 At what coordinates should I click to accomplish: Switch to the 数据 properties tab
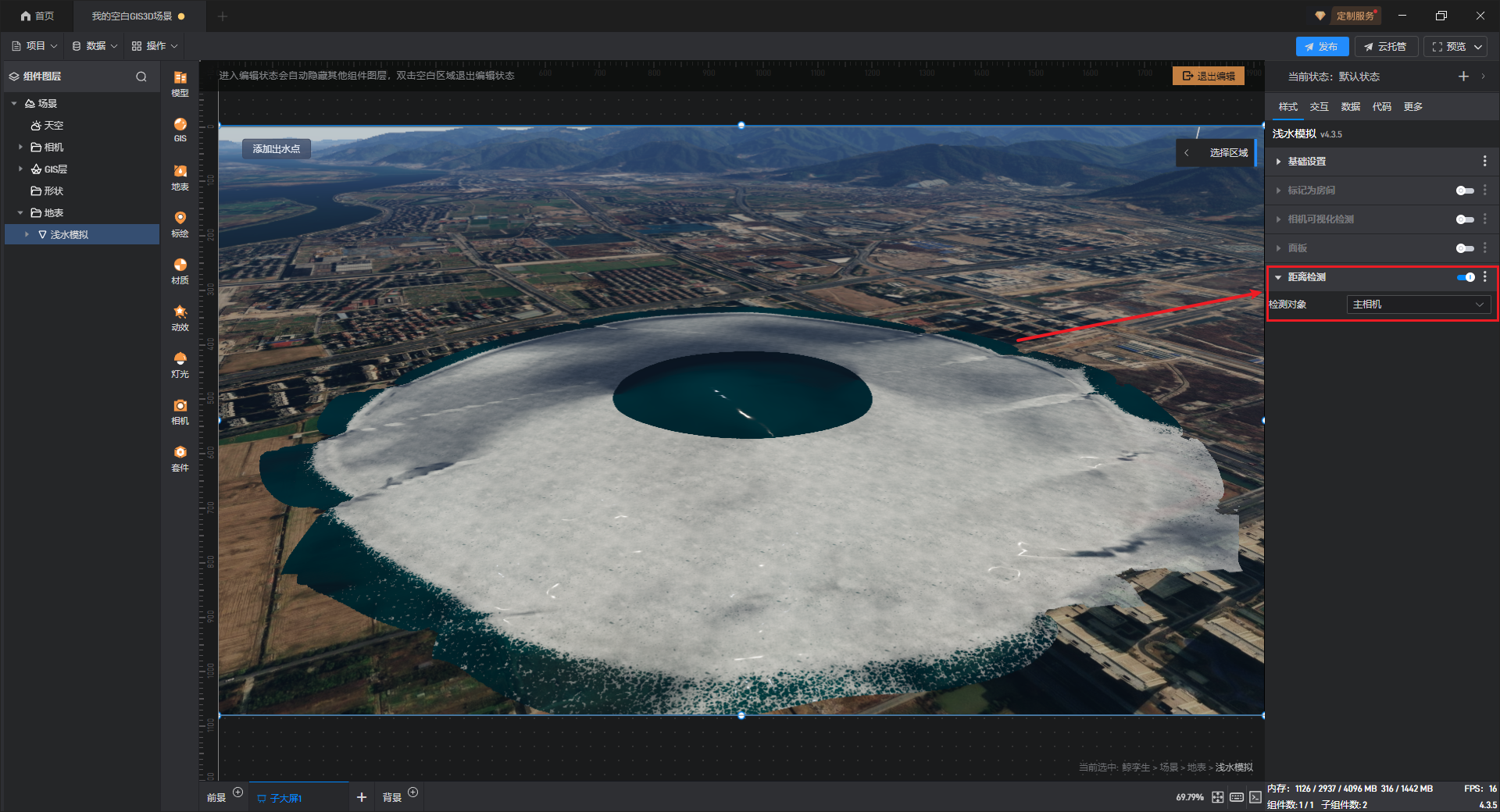[1350, 107]
